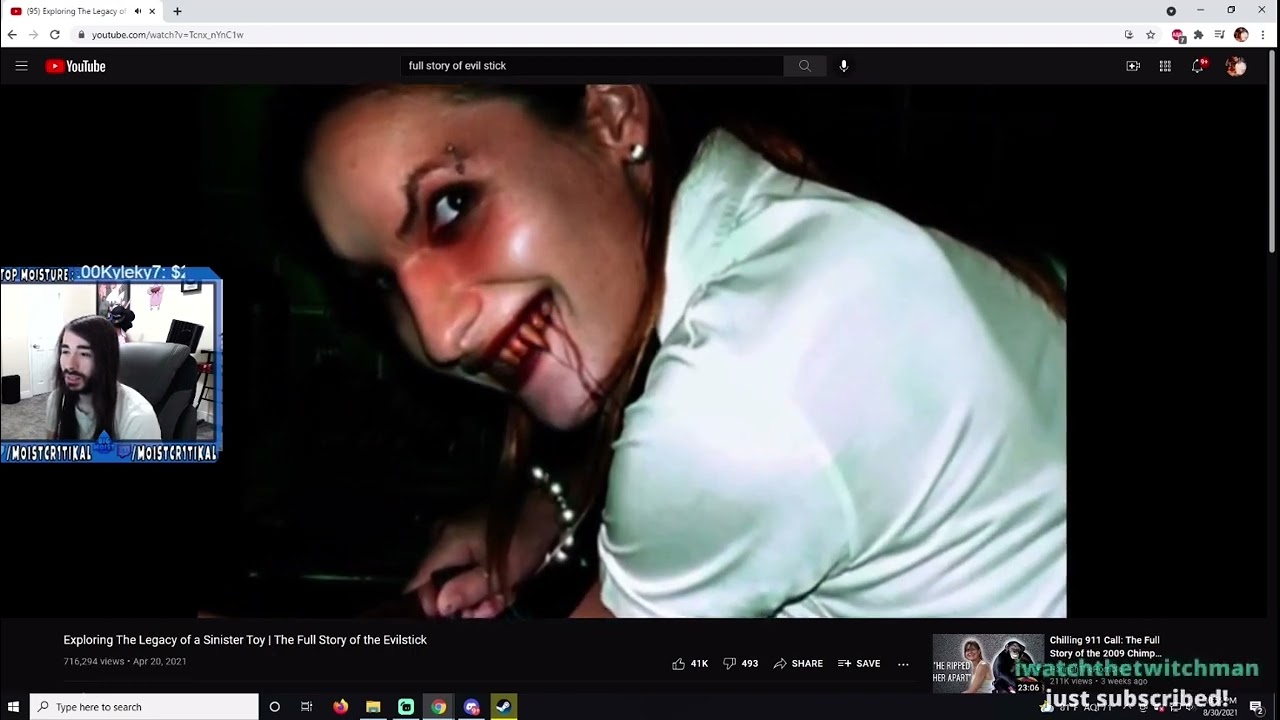Go to the YouTube home logo
Image resolution: width=1280 pixels, height=720 pixels.
pyautogui.click(x=76, y=66)
